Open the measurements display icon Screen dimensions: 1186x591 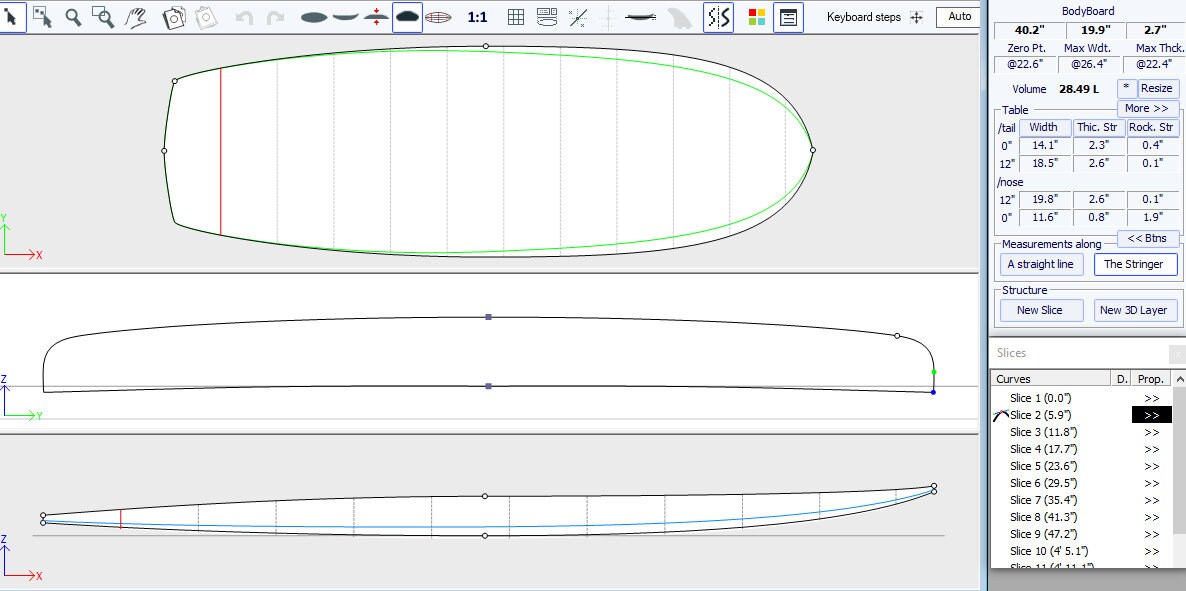547,17
